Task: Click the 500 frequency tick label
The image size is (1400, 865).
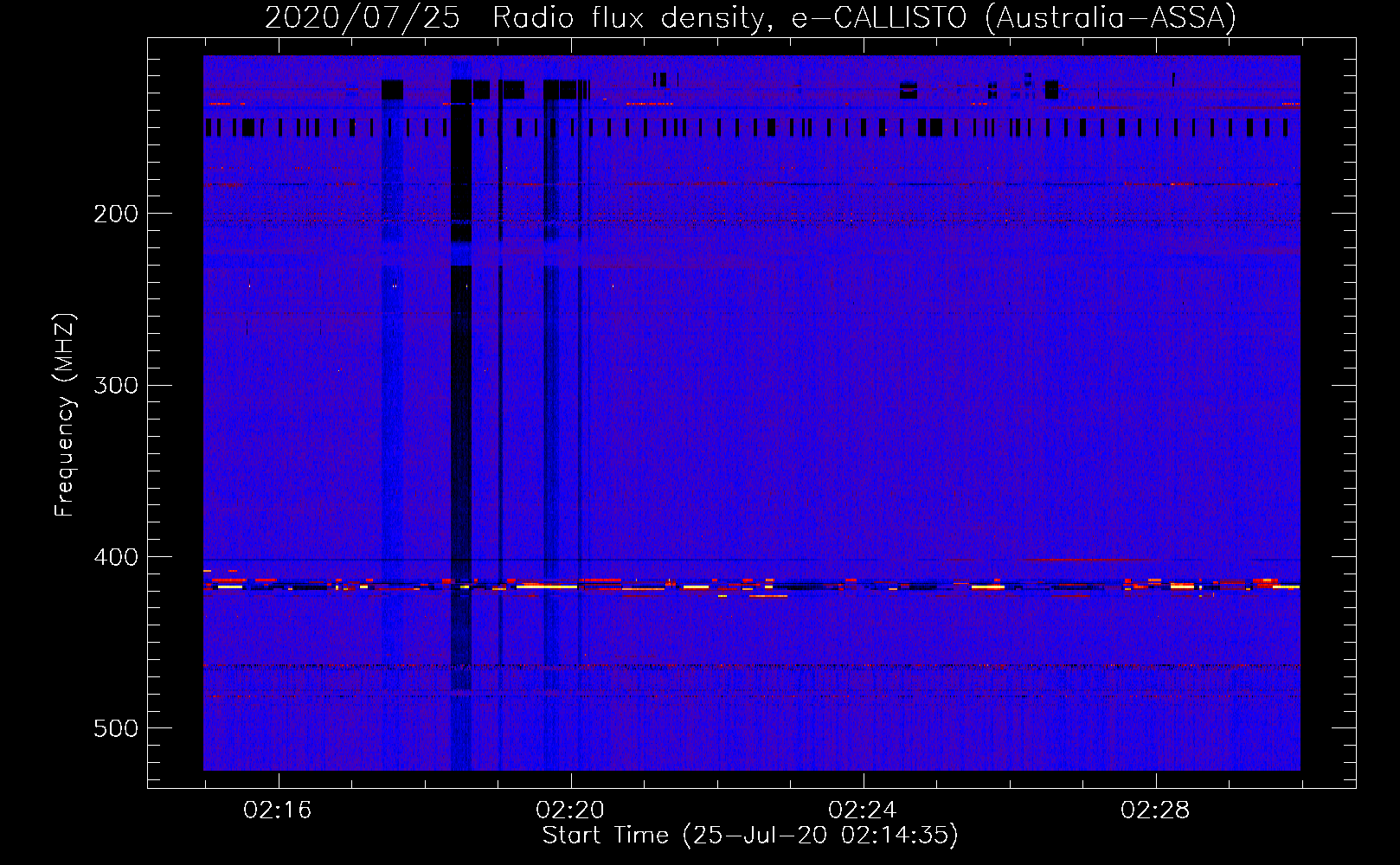Action: click(x=116, y=728)
